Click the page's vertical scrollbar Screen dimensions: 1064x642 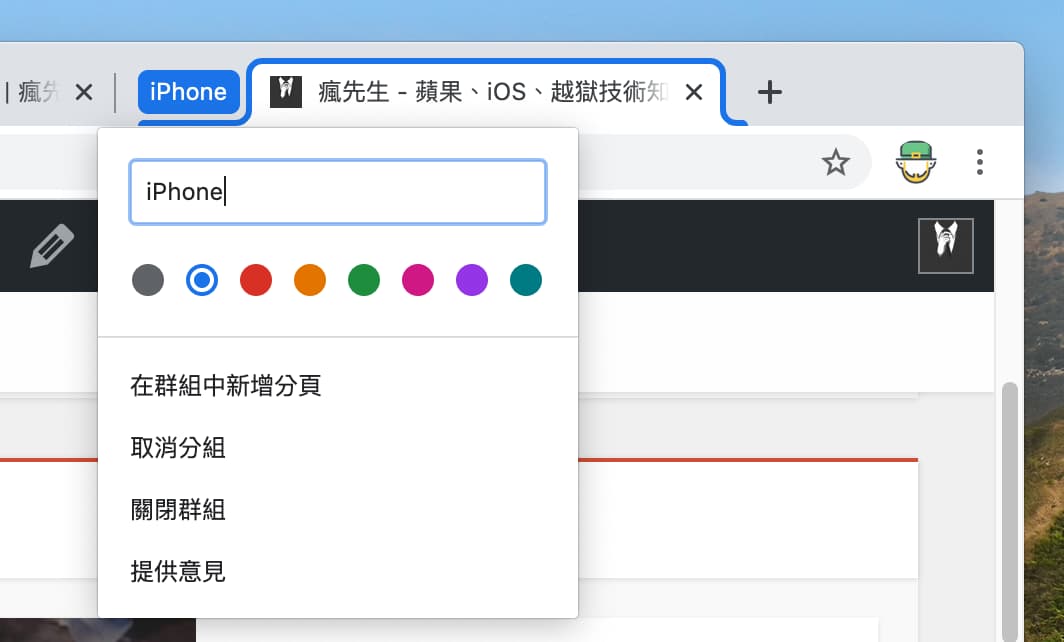1009,512
